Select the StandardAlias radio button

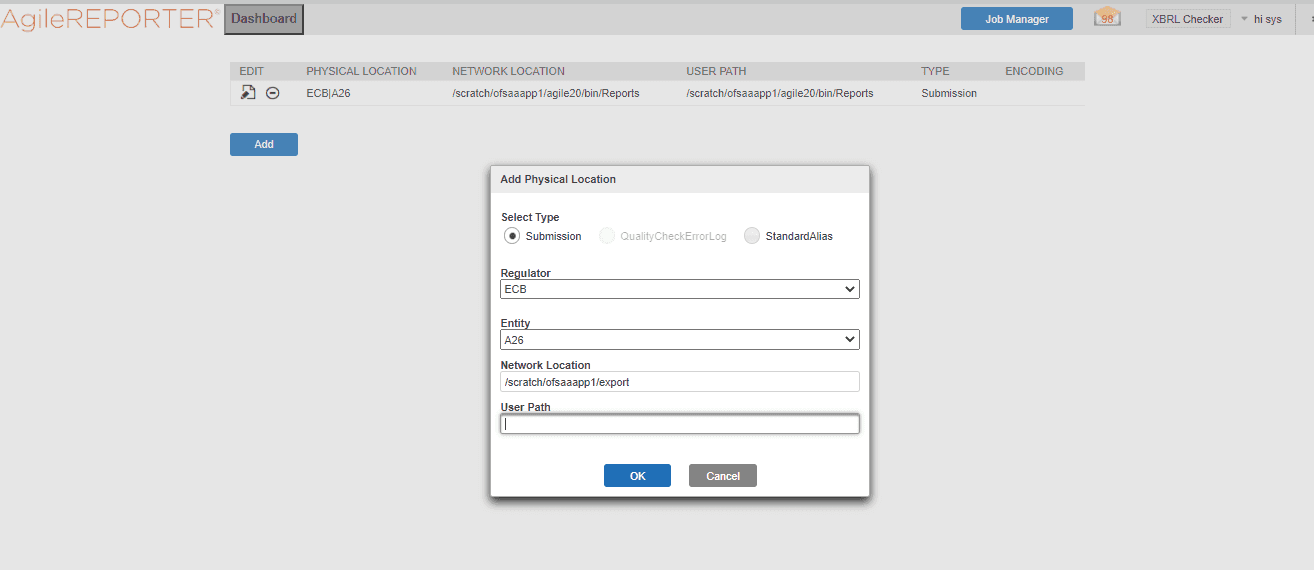pyautogui.click(x=752, y=236)
